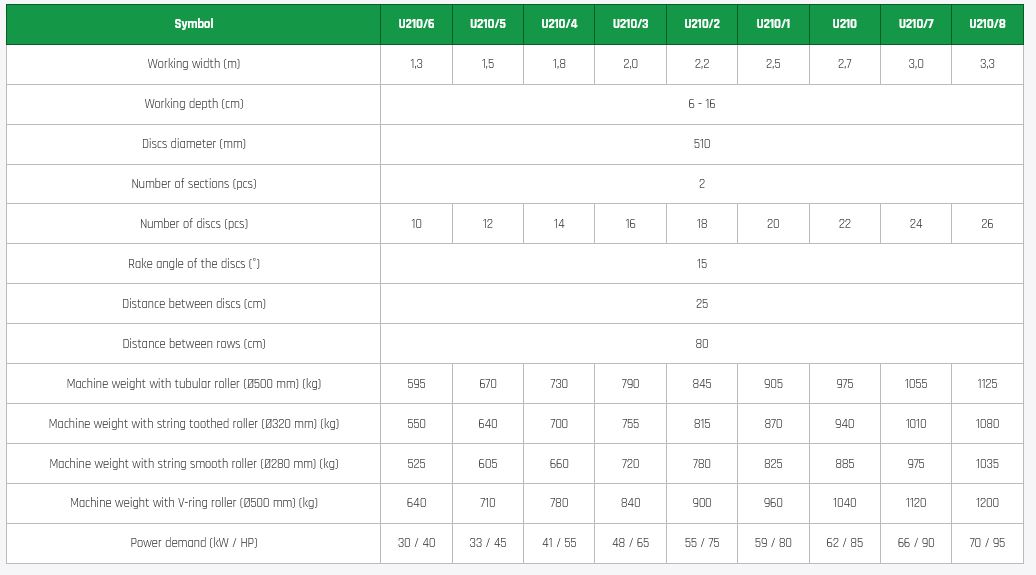Click the Distance between rows (cm) label
The width and height of the screenshot is (1036, 575).
point(193,344)
